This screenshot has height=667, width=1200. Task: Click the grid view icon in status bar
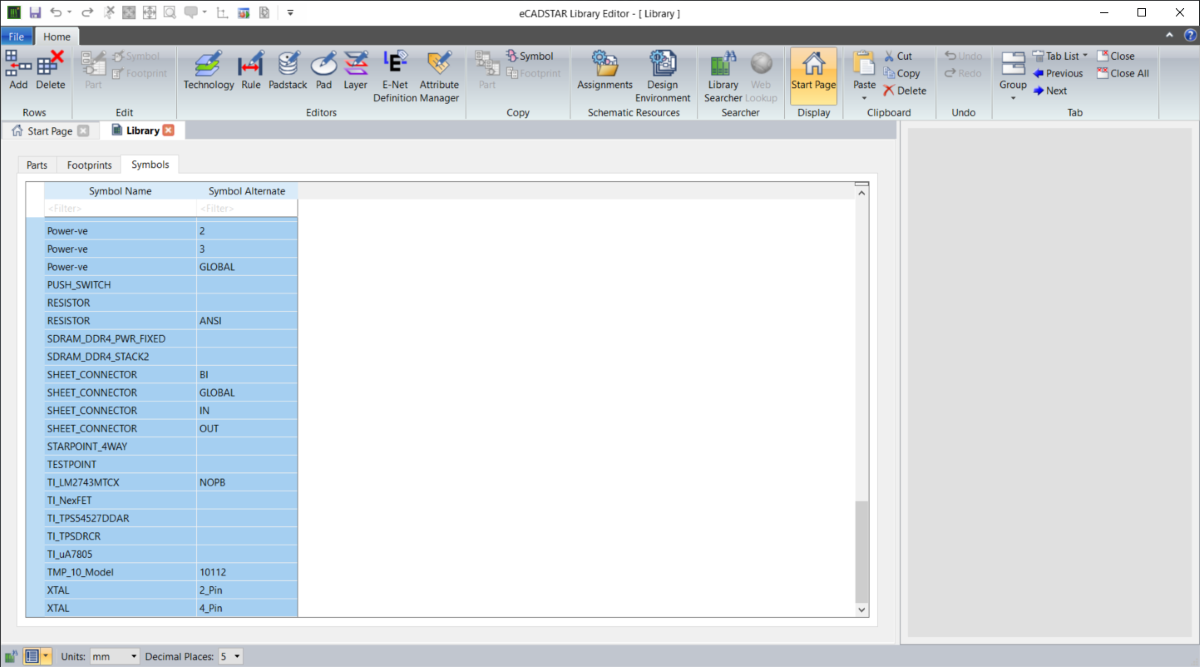31,656
